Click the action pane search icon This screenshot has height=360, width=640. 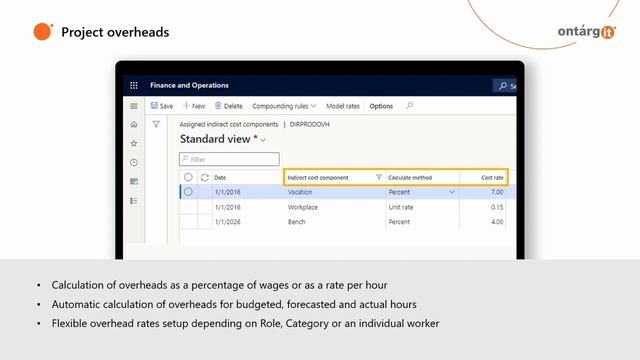pos(409,106)
